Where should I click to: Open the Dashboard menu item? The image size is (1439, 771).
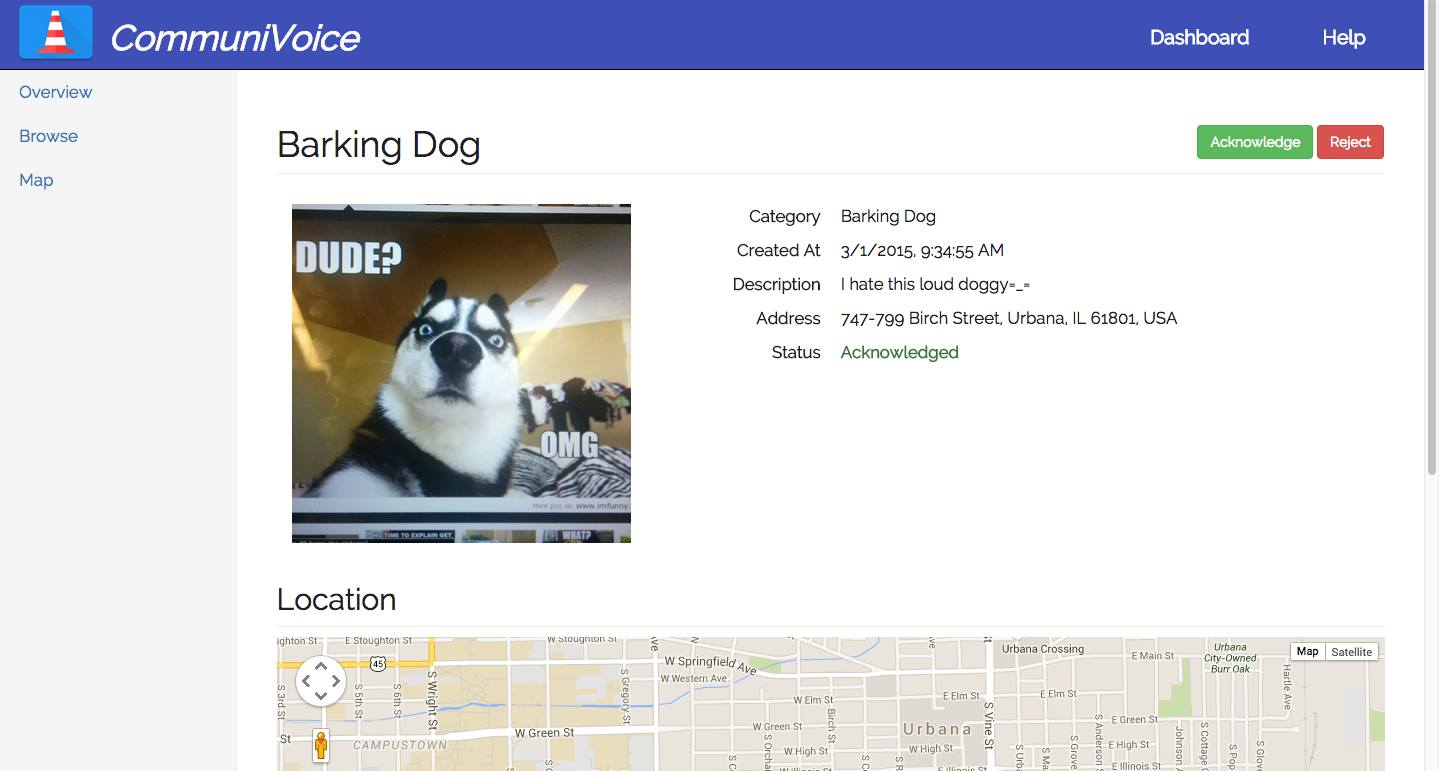[x=1199, y=37]
